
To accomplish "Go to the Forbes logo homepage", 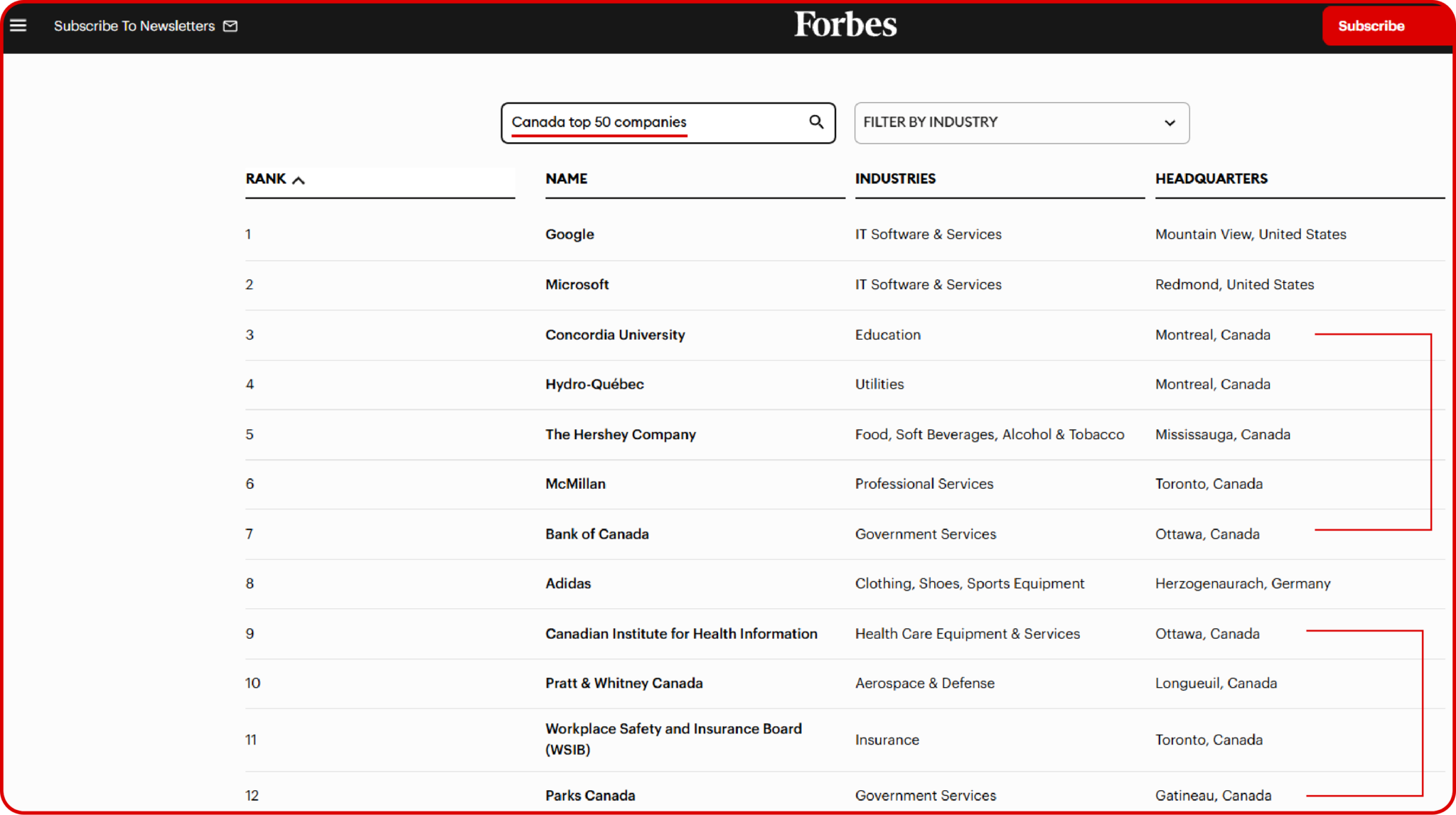I will (845, 25).
